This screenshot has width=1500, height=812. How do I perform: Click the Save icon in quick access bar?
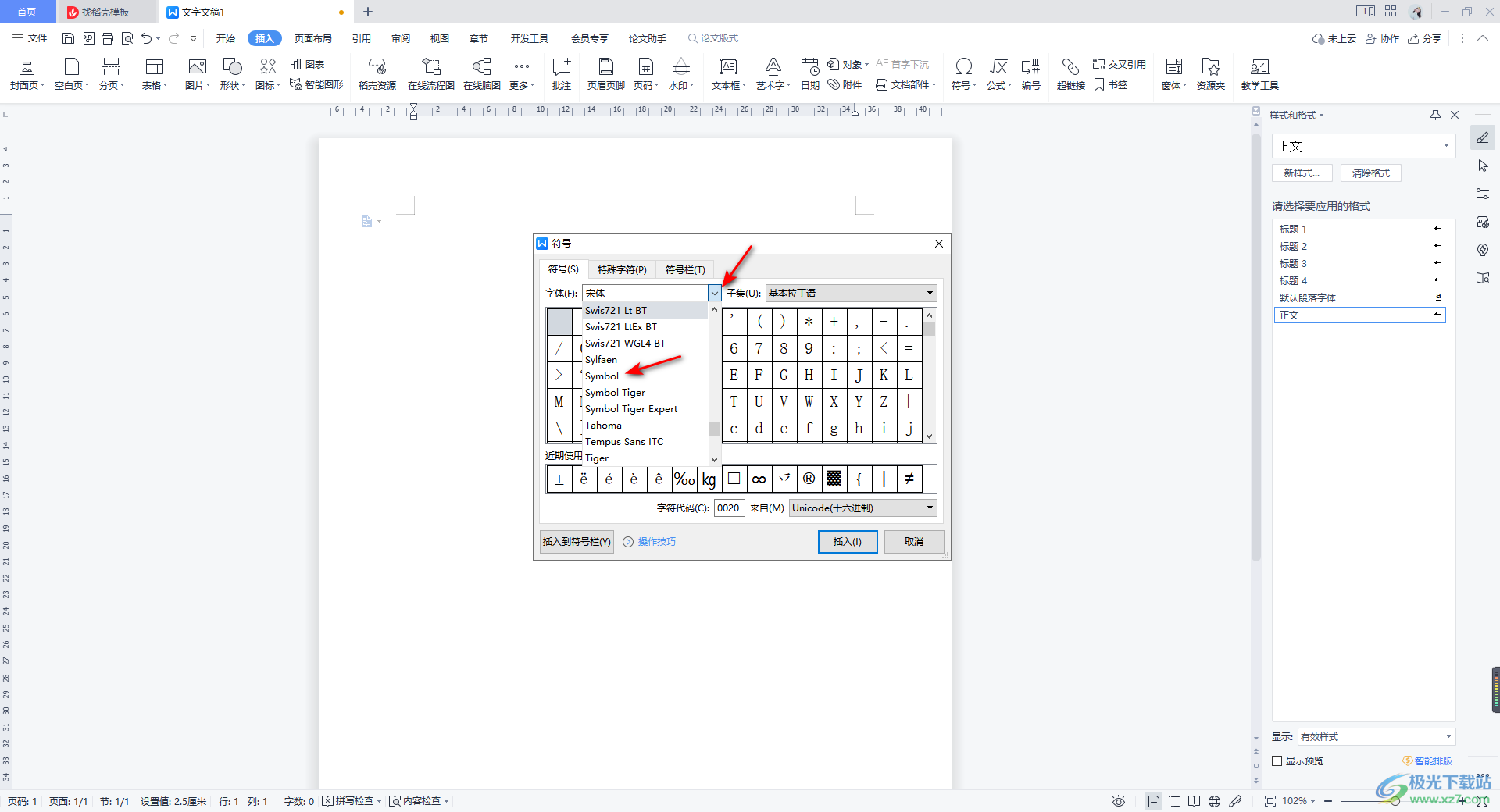click(68, 38)
